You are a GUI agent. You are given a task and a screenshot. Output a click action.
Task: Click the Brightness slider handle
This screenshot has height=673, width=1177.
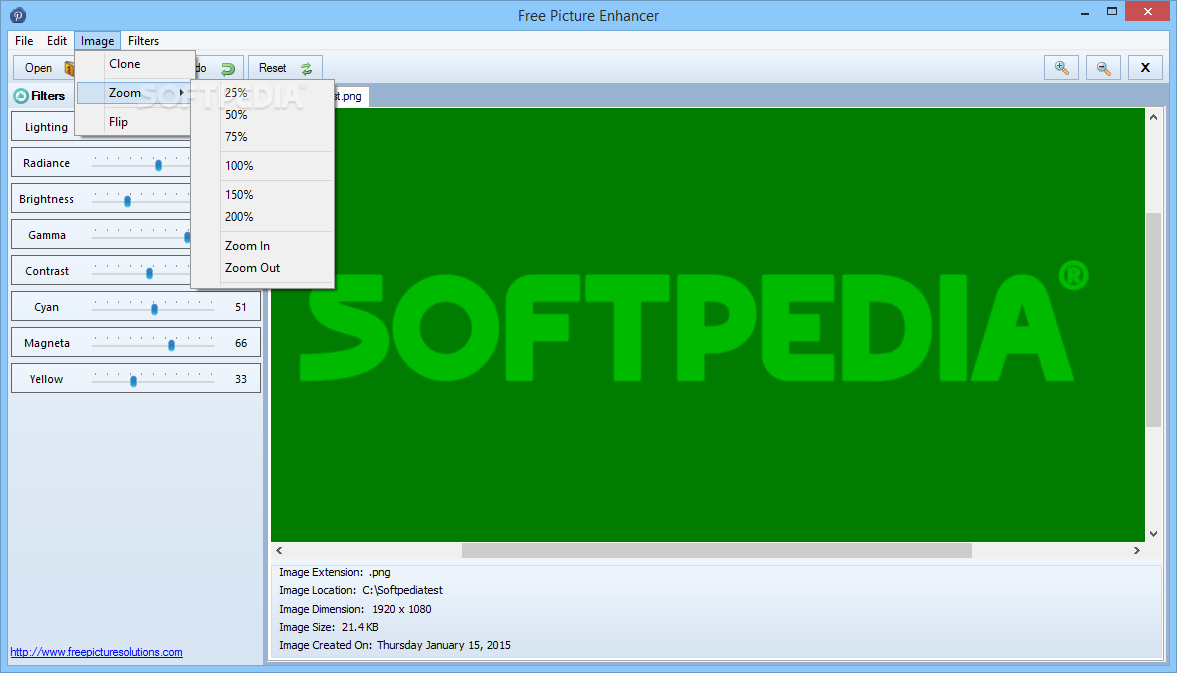(x=128, y=201)
